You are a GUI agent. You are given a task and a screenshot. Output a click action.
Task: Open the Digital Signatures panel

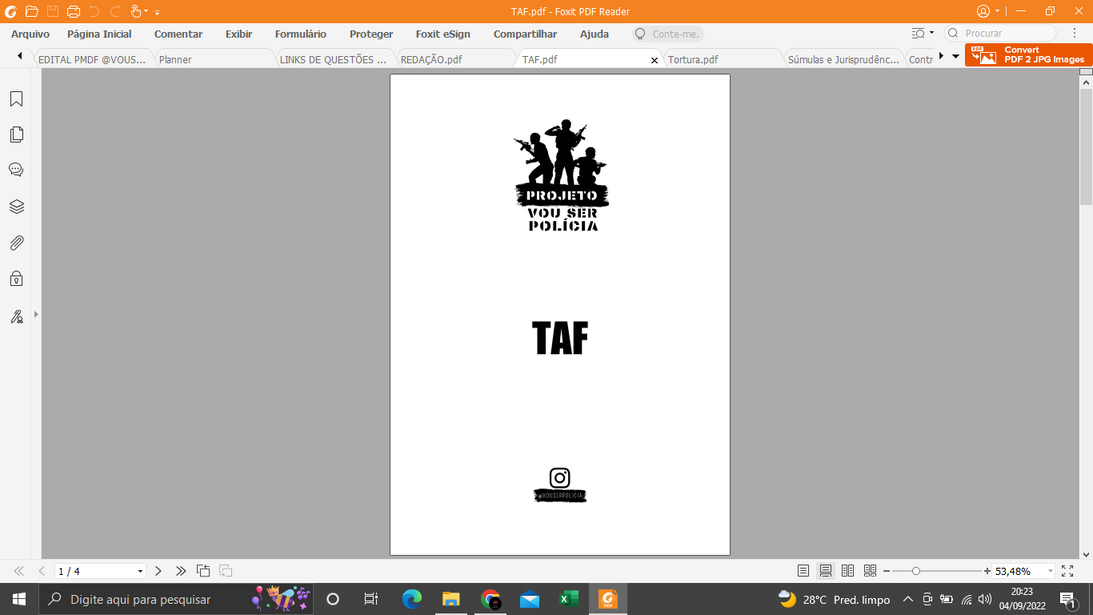click(16, 317)
